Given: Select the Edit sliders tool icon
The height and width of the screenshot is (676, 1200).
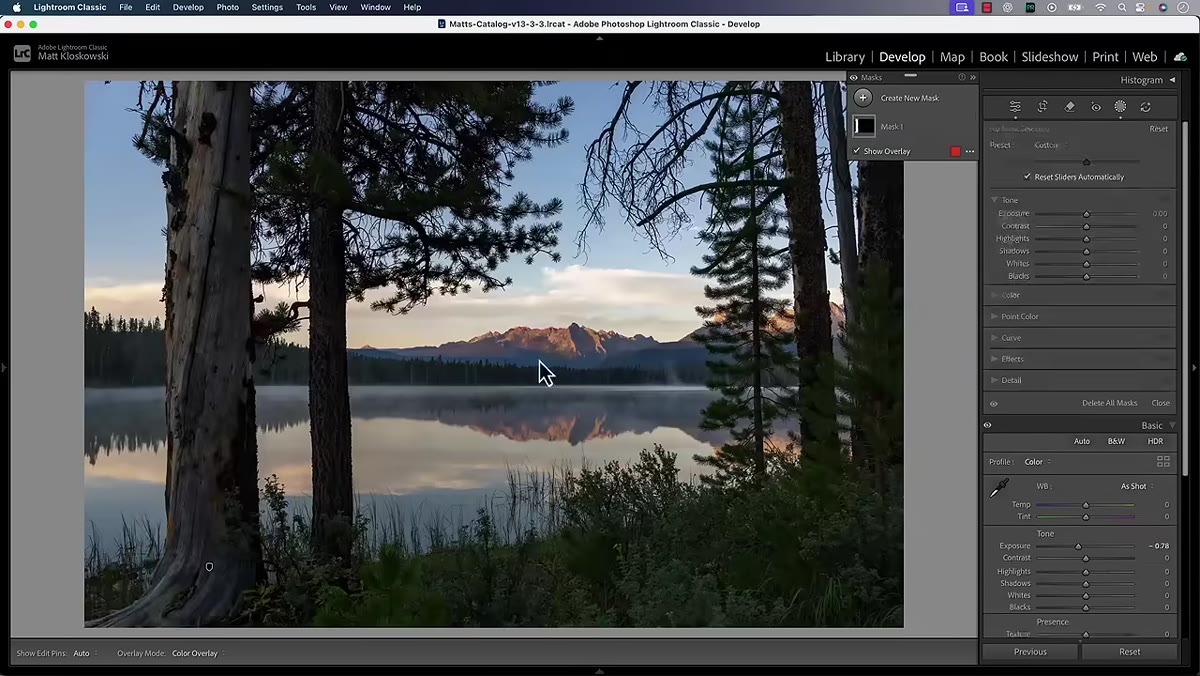Looking at the screenshot, I should point(1015,107).
